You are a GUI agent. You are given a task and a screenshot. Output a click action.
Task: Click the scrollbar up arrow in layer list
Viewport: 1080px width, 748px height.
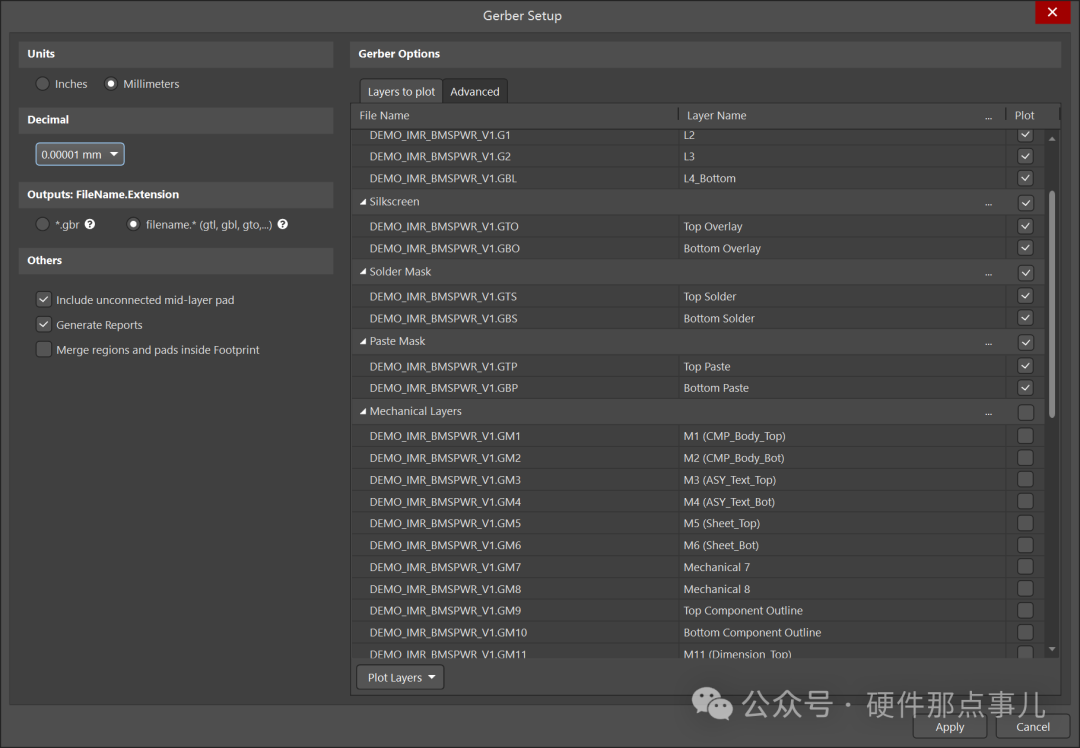coord(1052,138)
